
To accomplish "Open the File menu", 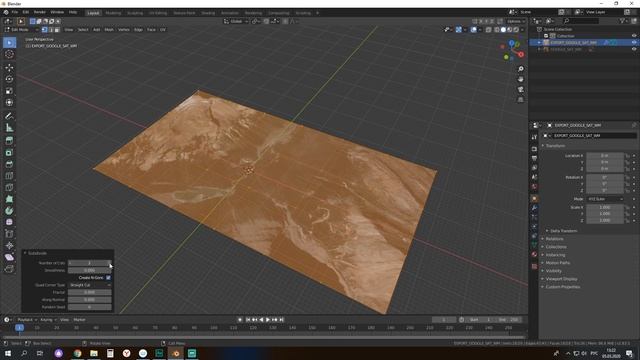I will click(x=15, y=12).
